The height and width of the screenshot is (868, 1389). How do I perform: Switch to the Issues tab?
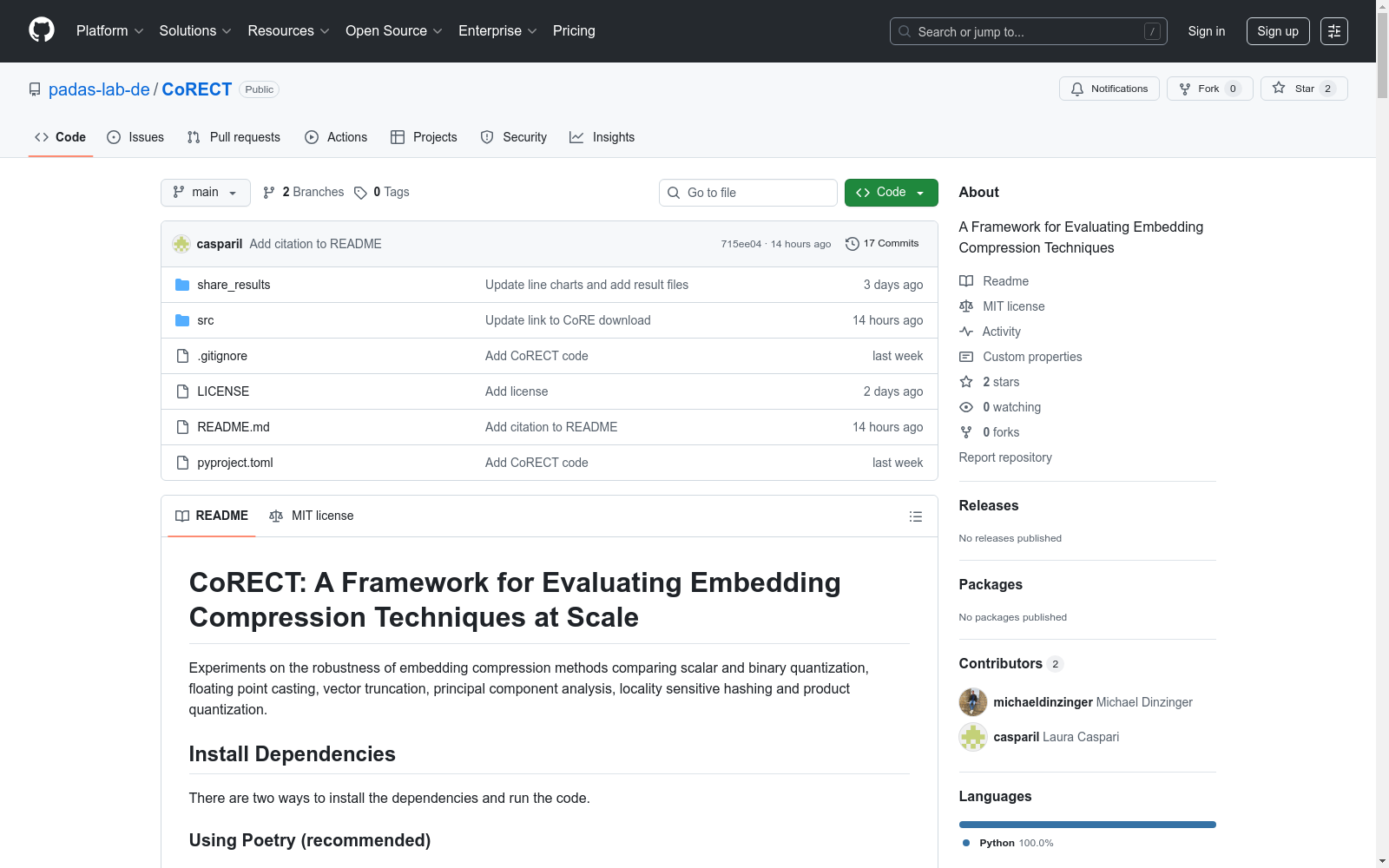tap(135, 137)
